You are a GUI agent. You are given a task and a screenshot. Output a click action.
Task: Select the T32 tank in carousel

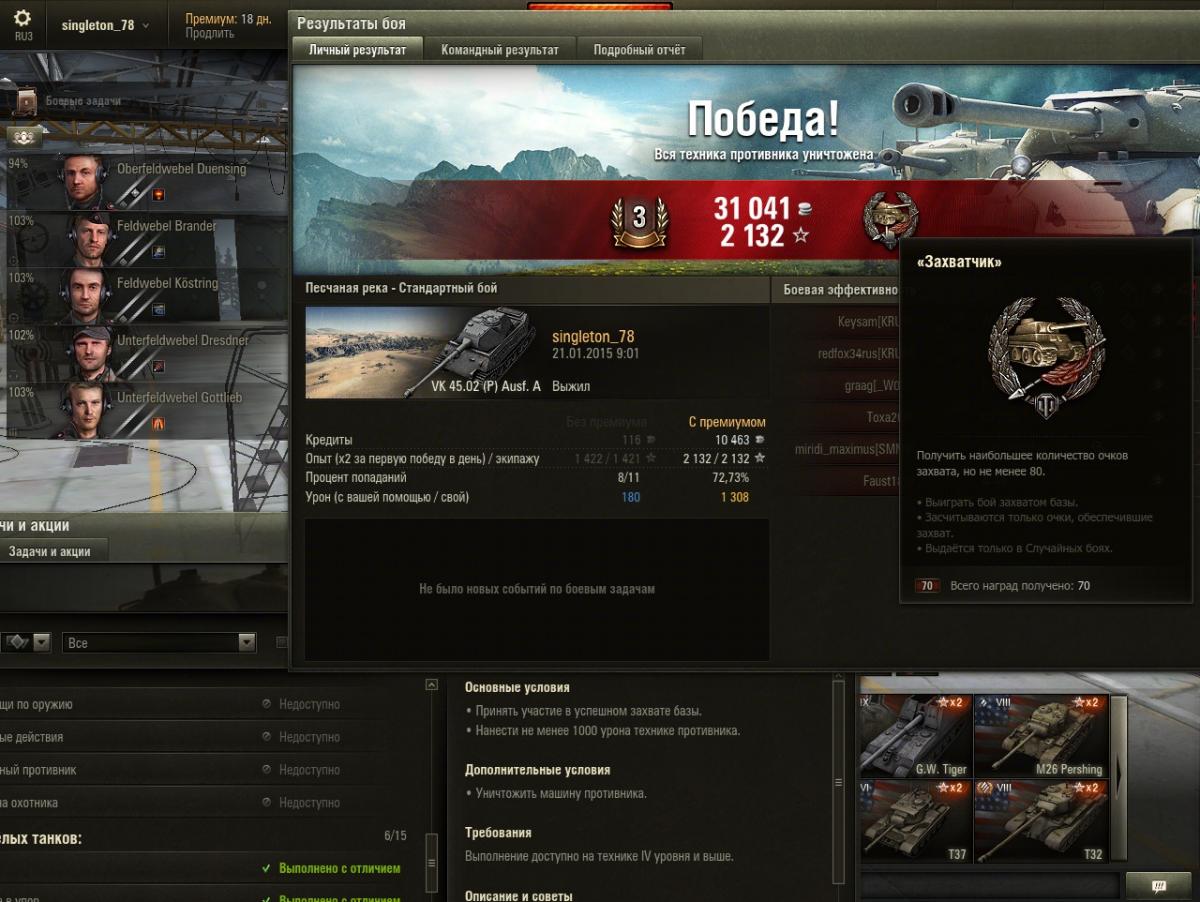point(1041,821)
